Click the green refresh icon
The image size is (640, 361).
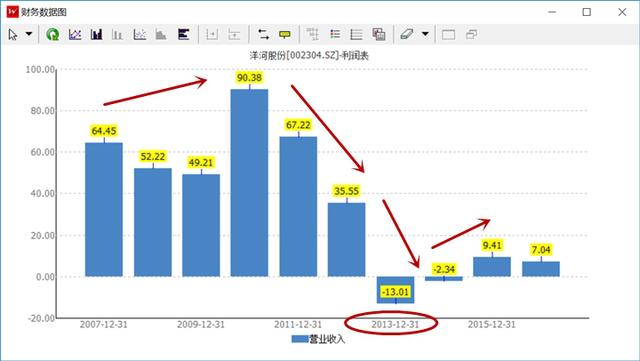coord(52,35)
